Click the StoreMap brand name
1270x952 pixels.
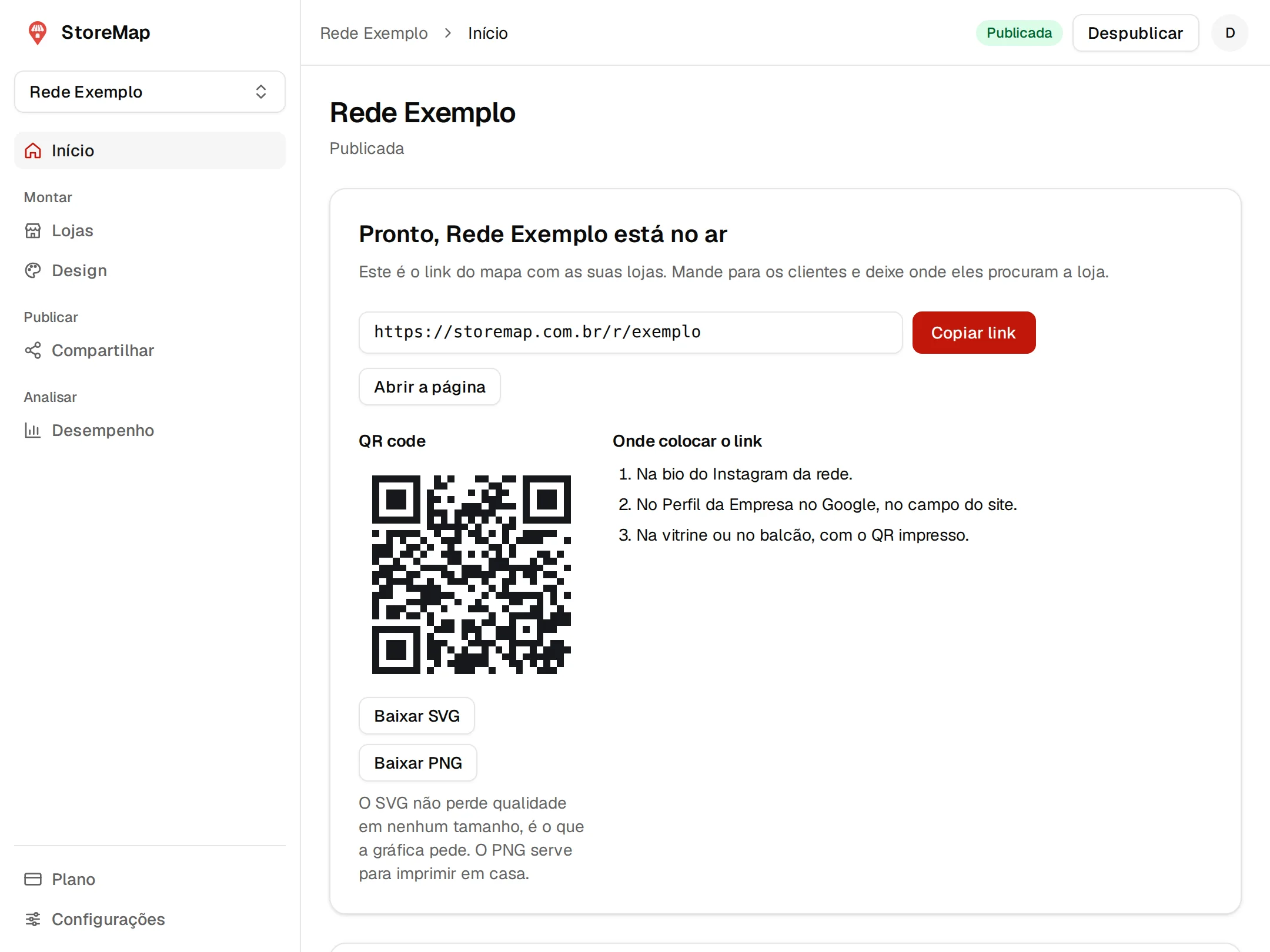(106, 33)
